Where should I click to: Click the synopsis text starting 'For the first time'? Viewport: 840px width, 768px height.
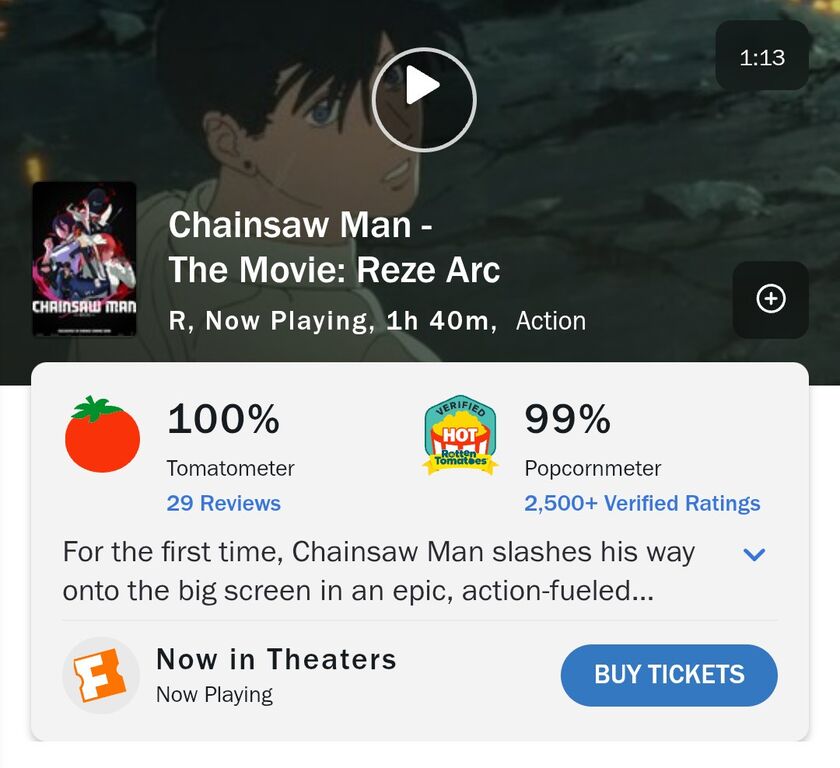pyautogui.click(x=378, y=571)
